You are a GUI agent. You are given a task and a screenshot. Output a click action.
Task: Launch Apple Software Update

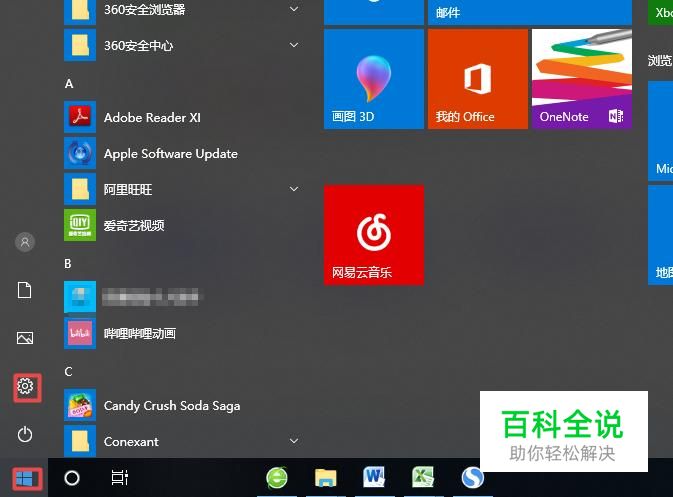point(183,153)
